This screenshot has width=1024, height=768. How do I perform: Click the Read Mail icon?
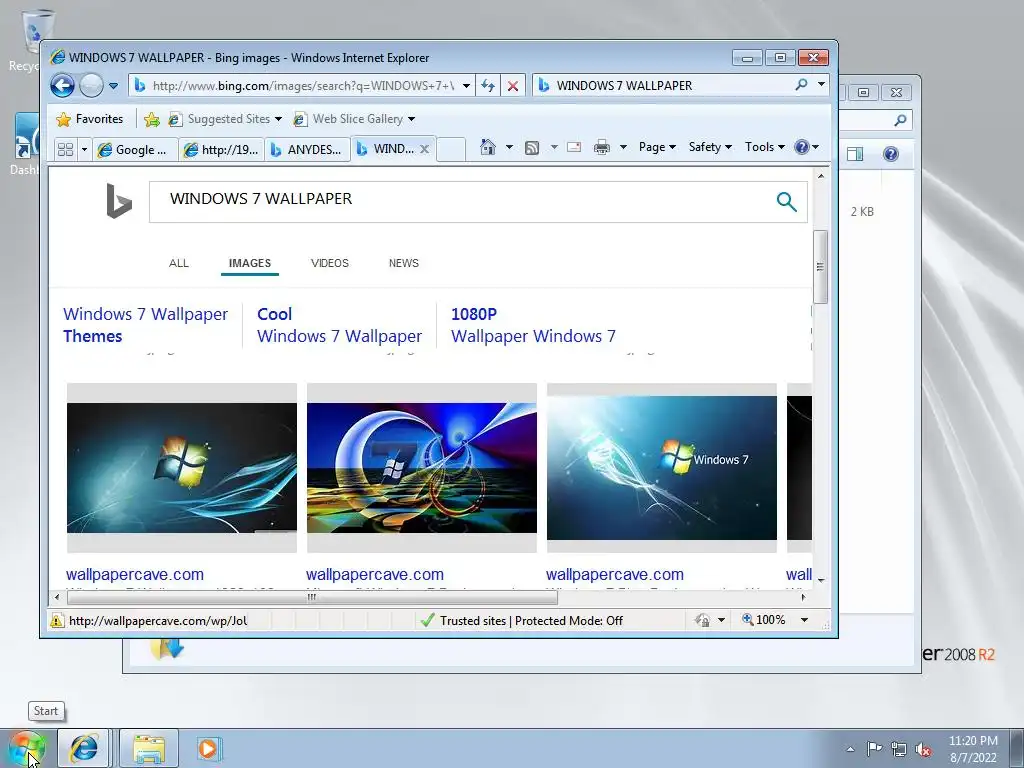click(574, 147)
